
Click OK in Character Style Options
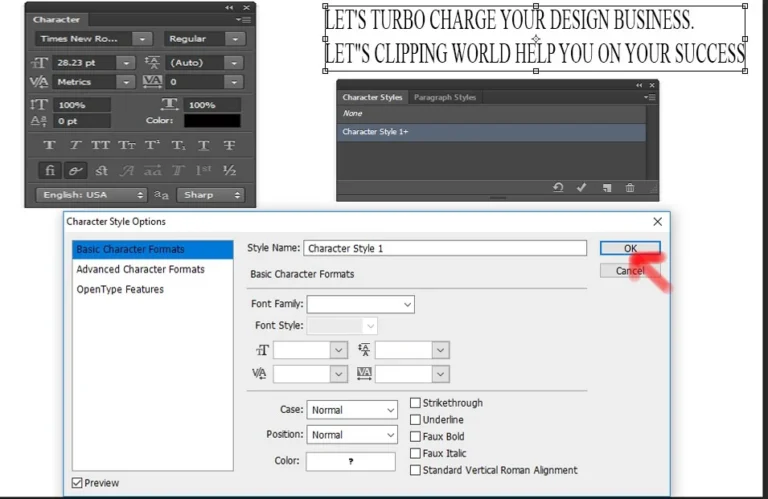click(x=630, y=248)
